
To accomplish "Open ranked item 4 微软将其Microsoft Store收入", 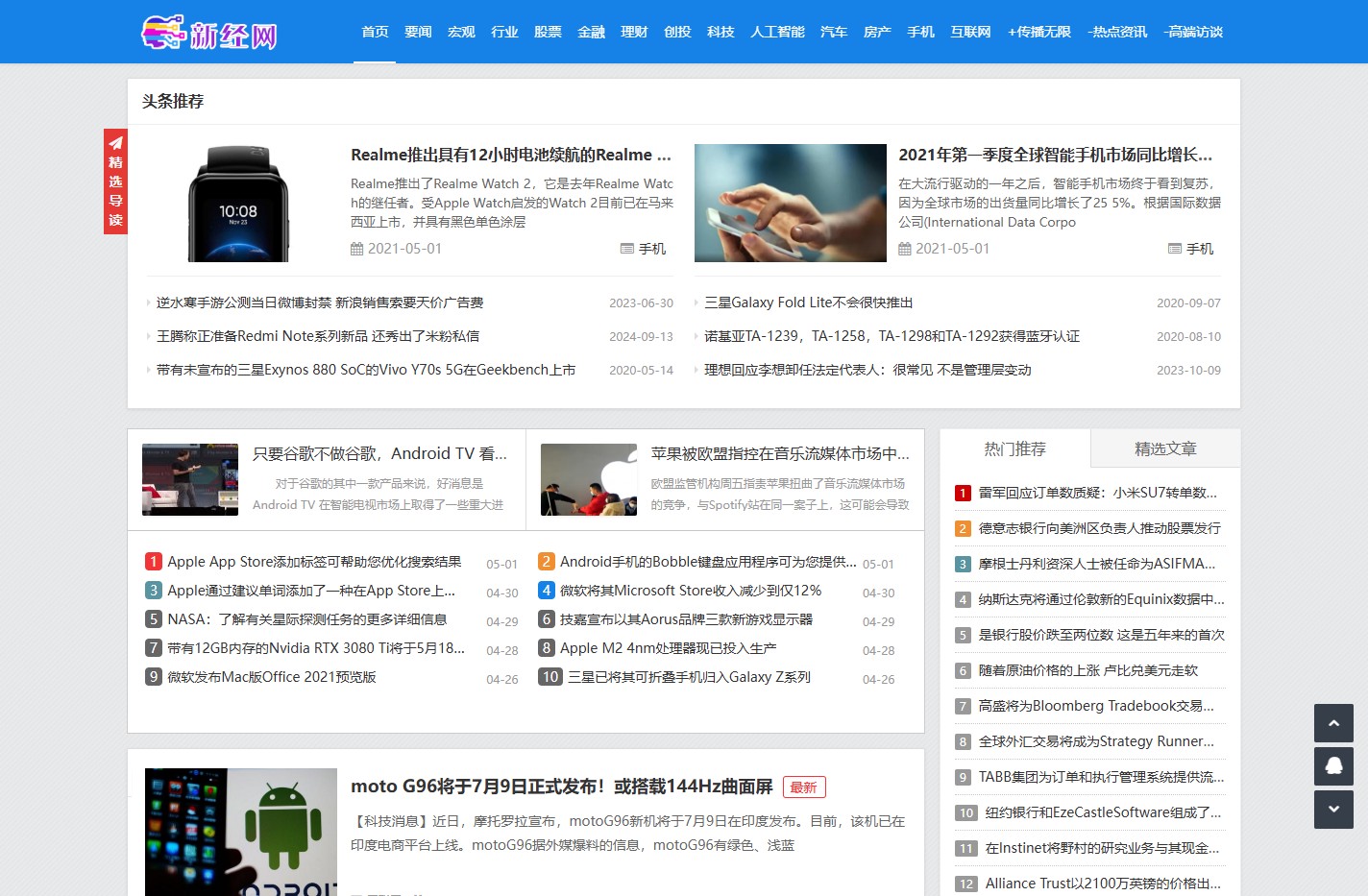I will 691,591.
